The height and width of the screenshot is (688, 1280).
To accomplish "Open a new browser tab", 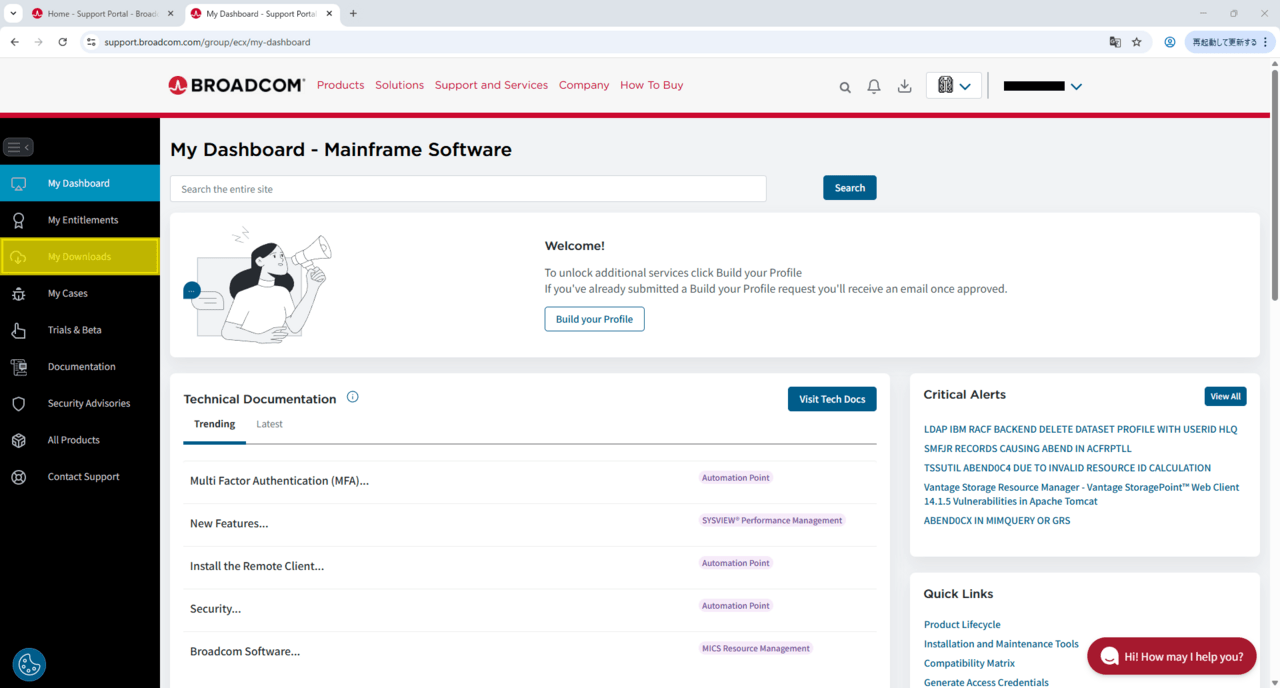I will click(353, 14).
